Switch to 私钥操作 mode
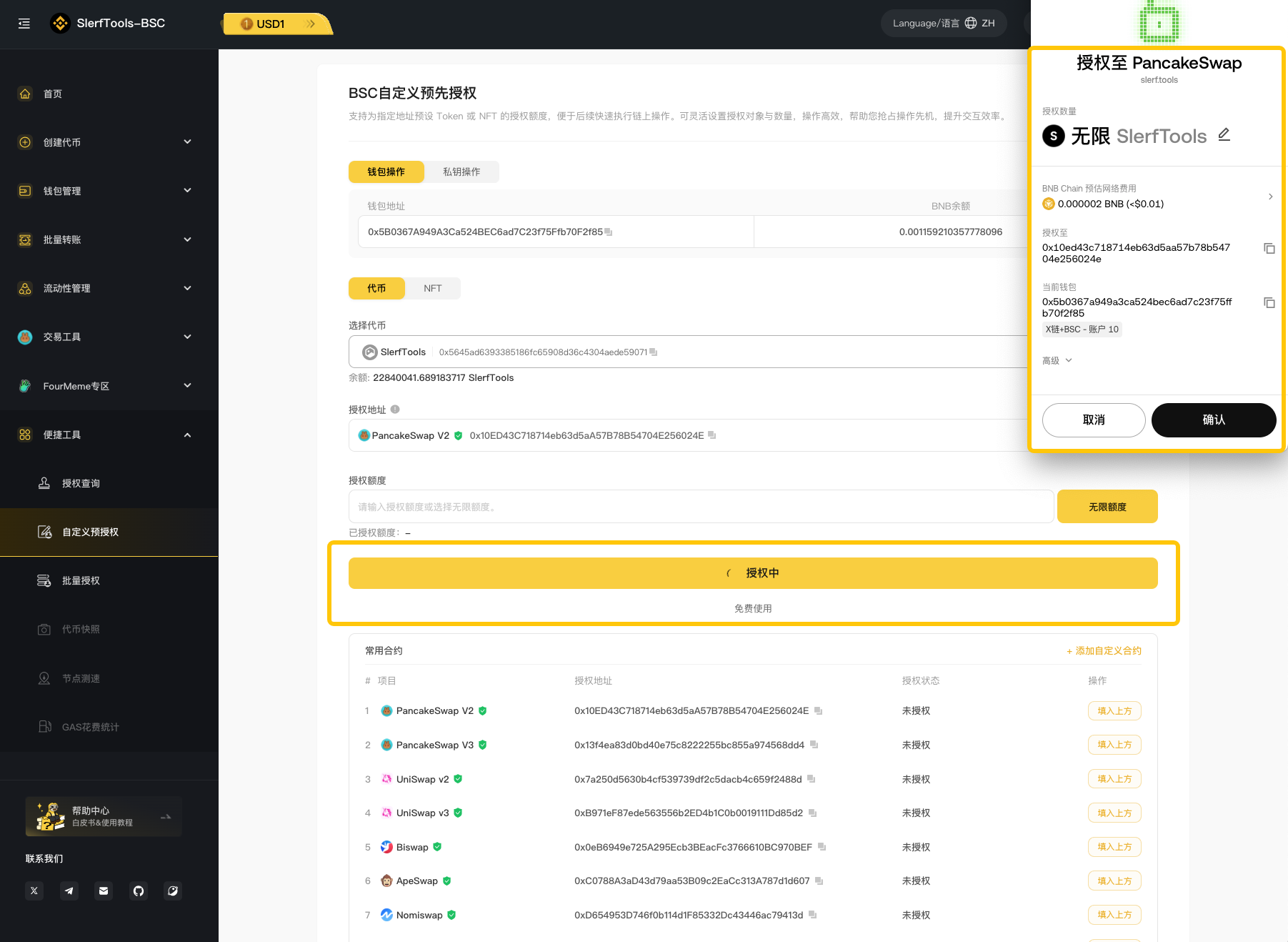This screenshot has width=1288, height=942. pos(461,172)
